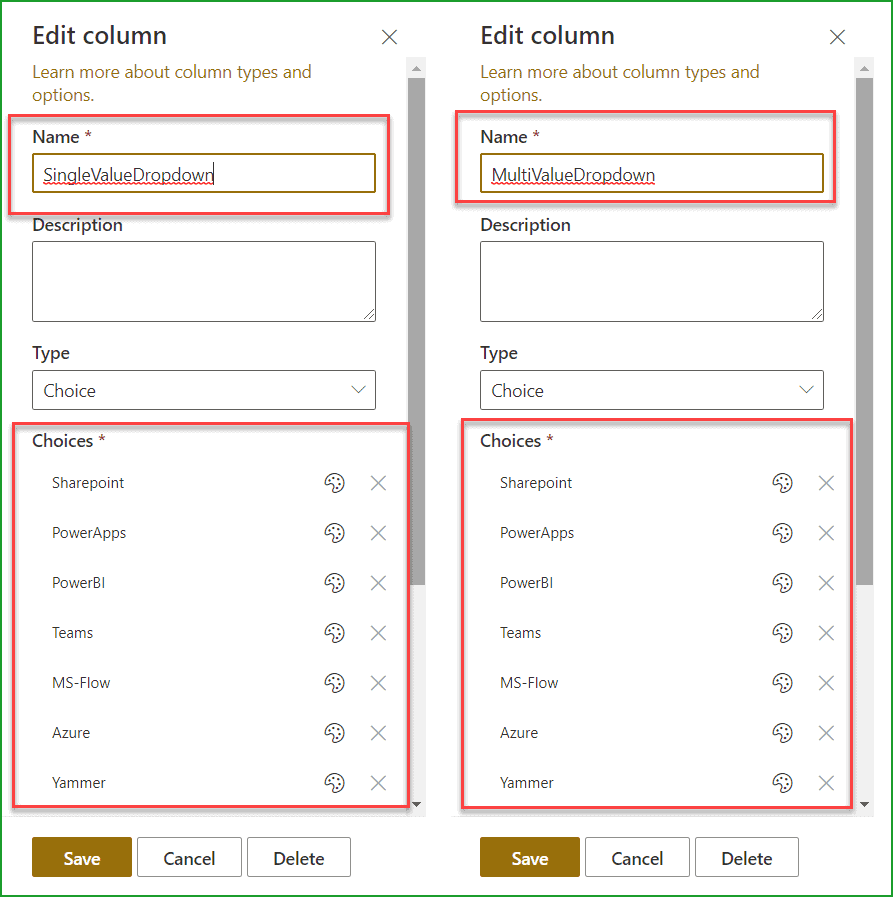Open color palette for Yammer in left panel
893x897 pixels.
pyautogui.click(x=334, y=783)
